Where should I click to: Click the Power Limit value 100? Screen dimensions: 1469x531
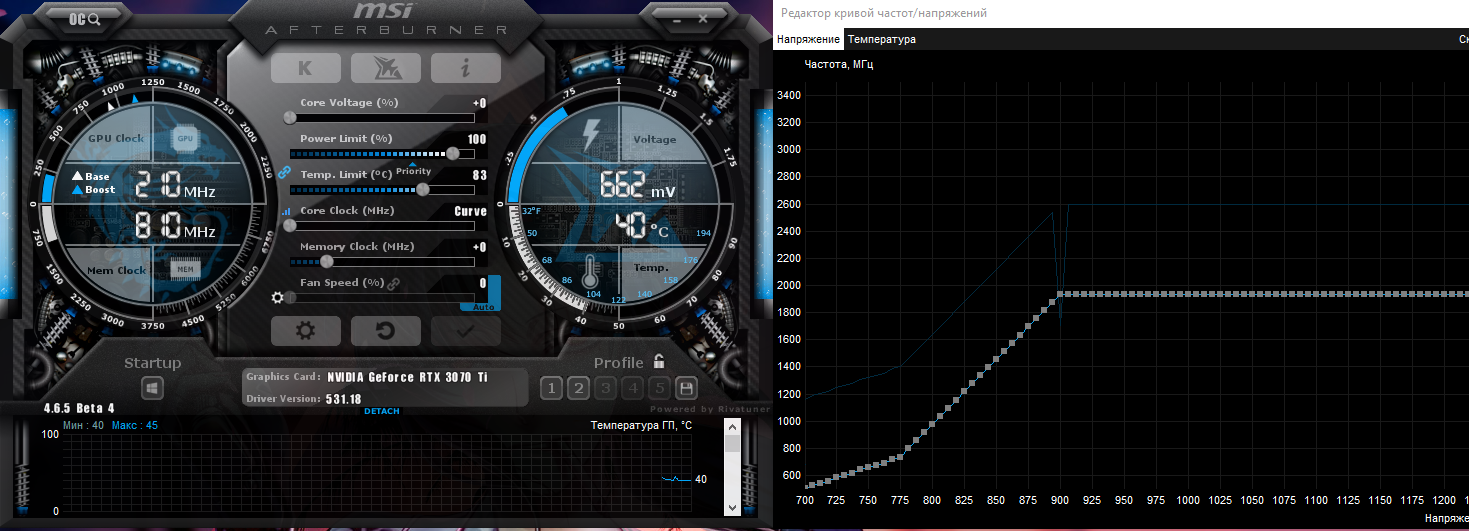point(477,139)
